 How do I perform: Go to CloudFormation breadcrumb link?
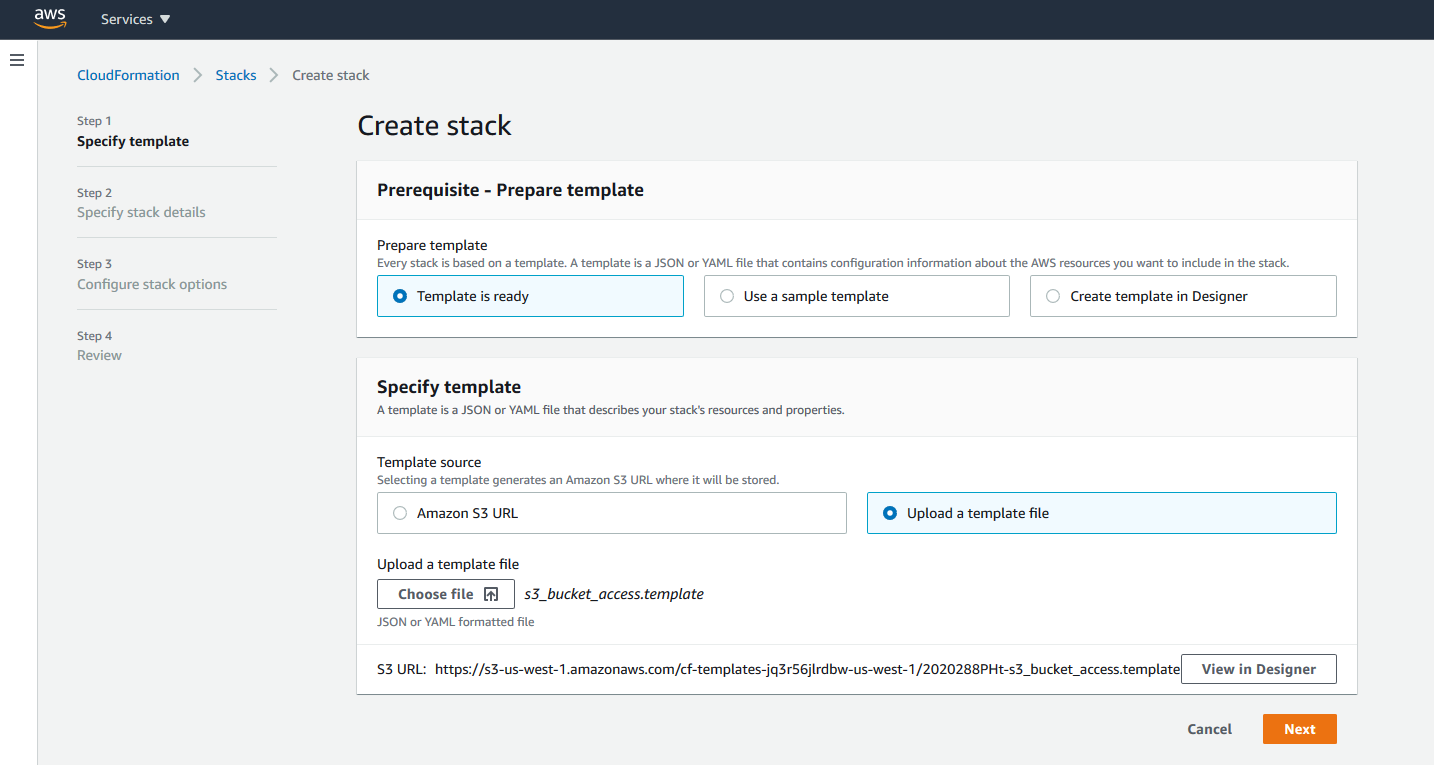128,75
